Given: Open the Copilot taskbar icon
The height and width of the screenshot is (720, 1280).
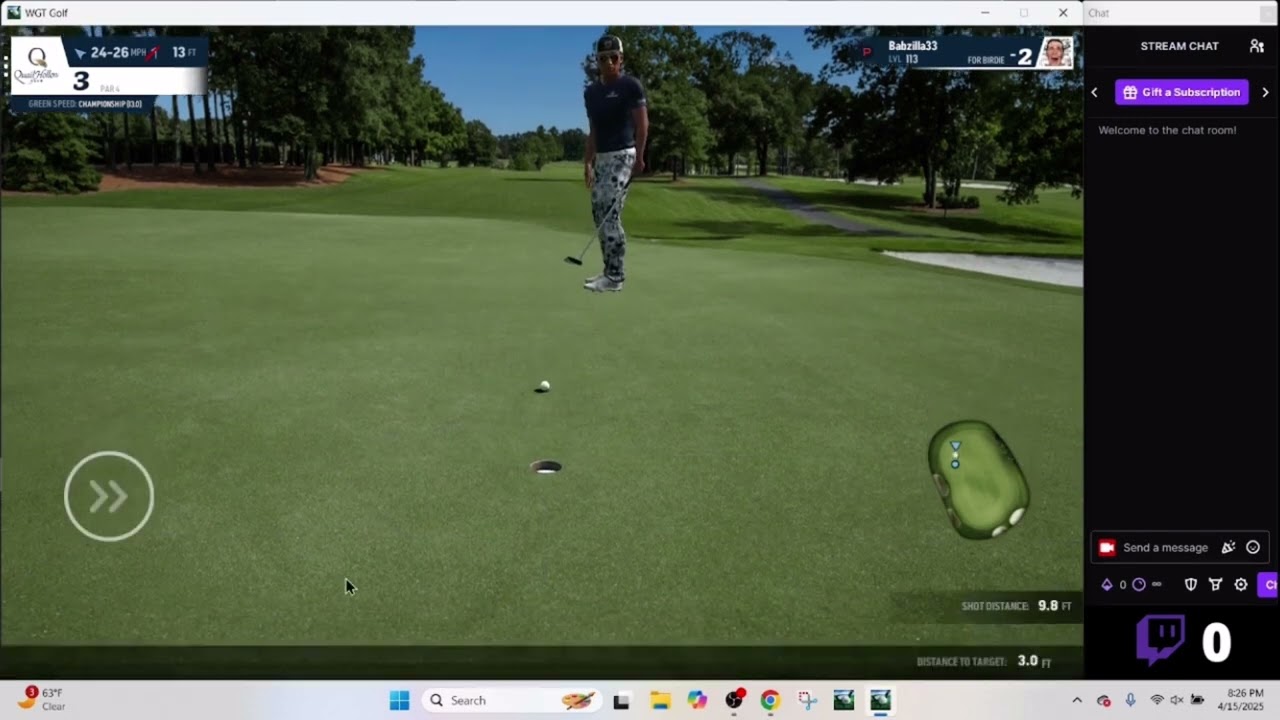Looking at the screenshot, I should click(697, 700).
